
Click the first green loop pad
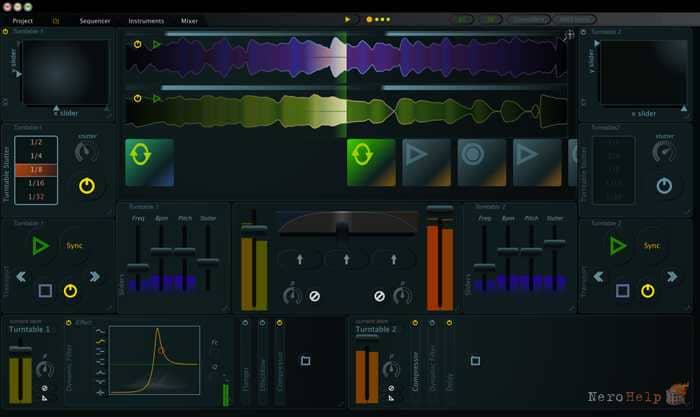[150, 162]
